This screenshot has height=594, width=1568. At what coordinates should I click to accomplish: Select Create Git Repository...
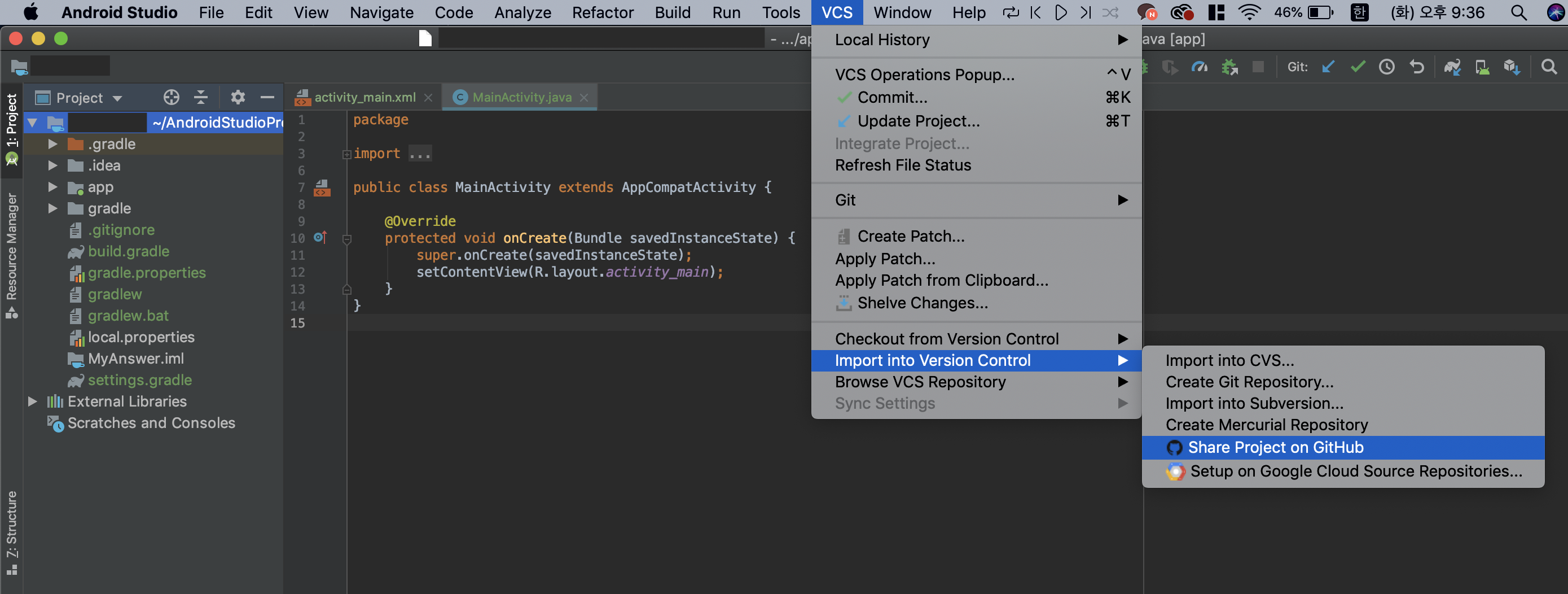coord(1343,382)
